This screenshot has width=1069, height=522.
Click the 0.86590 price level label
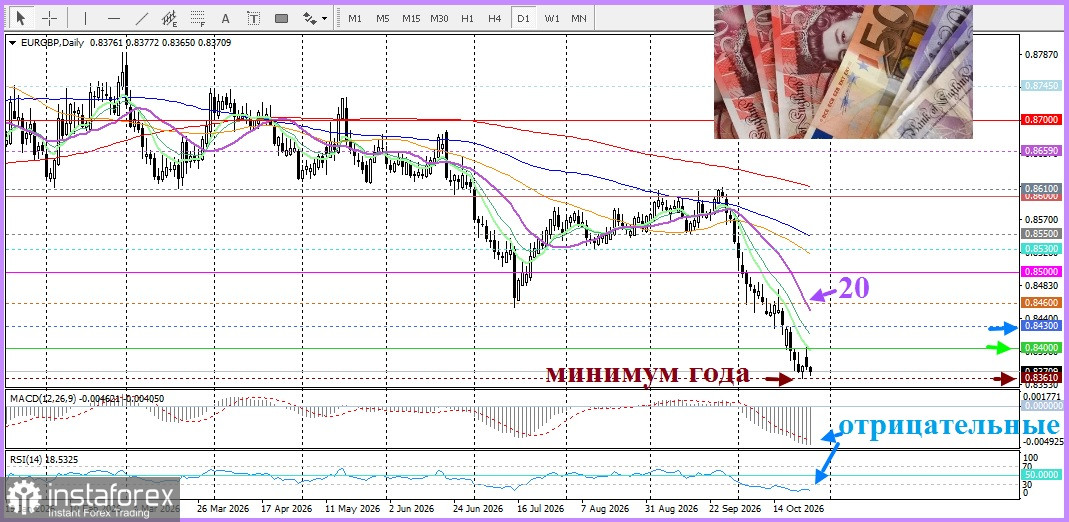click(1040, 151)
